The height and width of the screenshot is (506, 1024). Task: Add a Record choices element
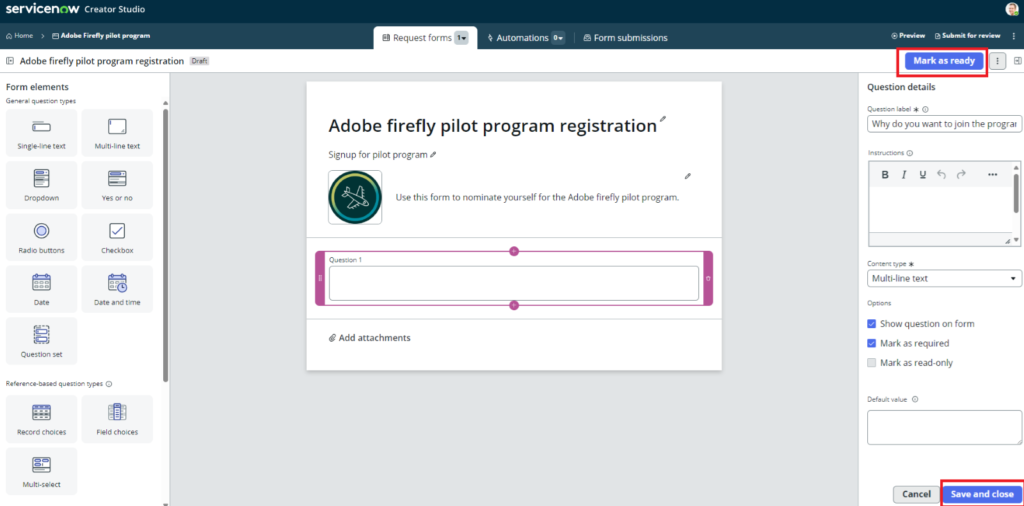pos(41,419)
